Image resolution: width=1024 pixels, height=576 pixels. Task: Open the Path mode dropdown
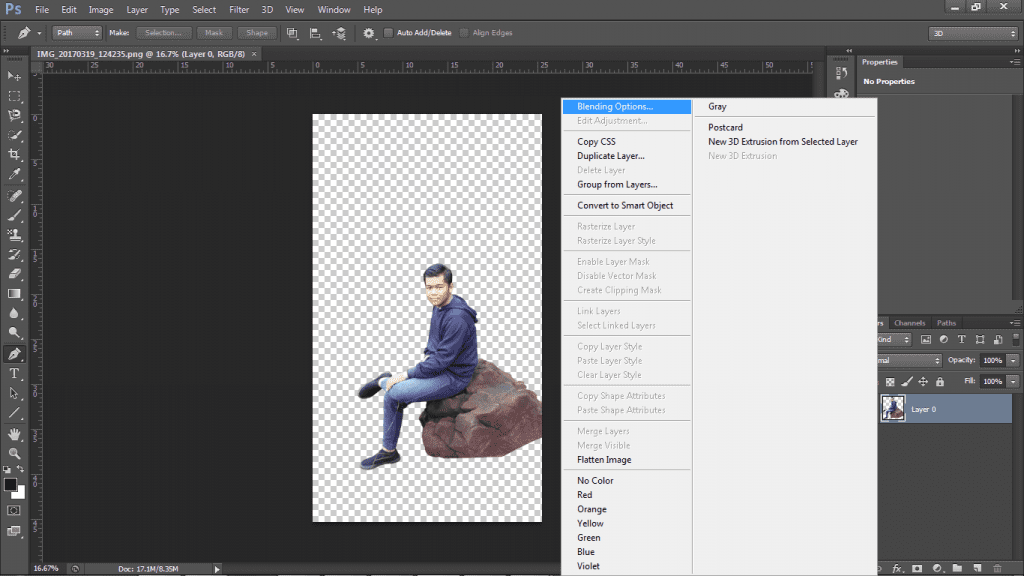click(76, 33)
